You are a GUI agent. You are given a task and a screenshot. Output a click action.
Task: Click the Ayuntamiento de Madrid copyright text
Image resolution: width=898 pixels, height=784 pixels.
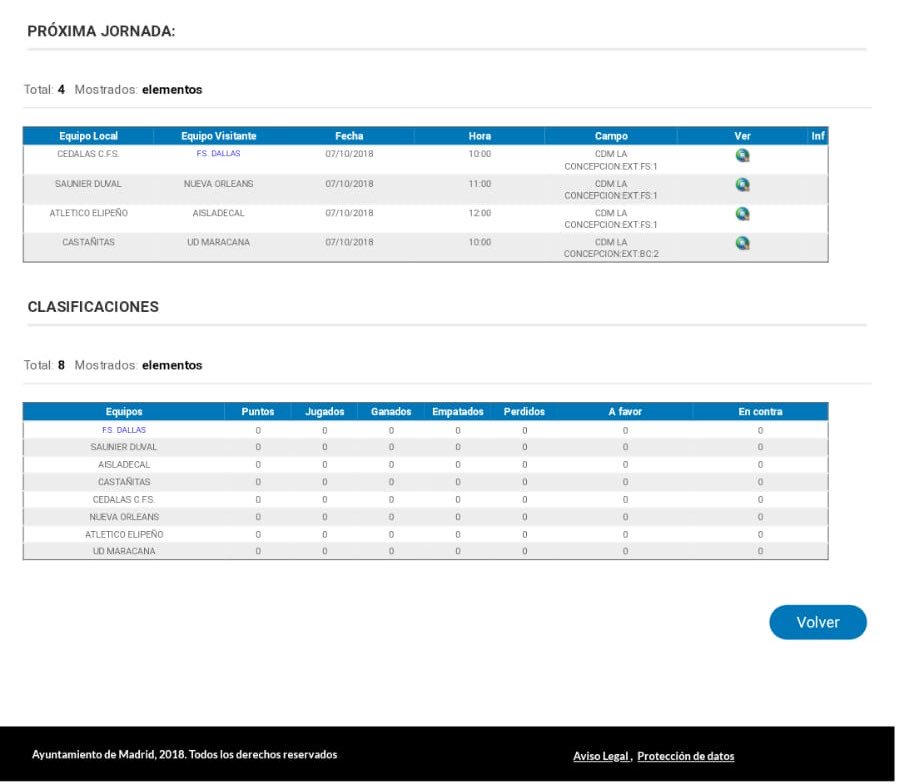click(185, 755)
